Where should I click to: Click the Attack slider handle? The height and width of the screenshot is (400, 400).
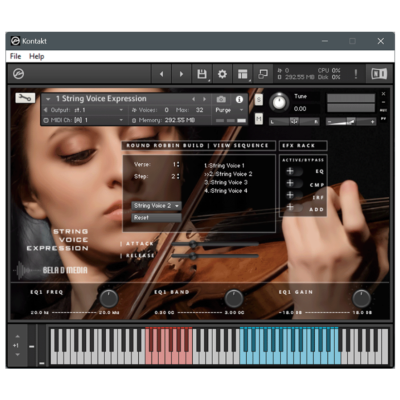[193, 244]
